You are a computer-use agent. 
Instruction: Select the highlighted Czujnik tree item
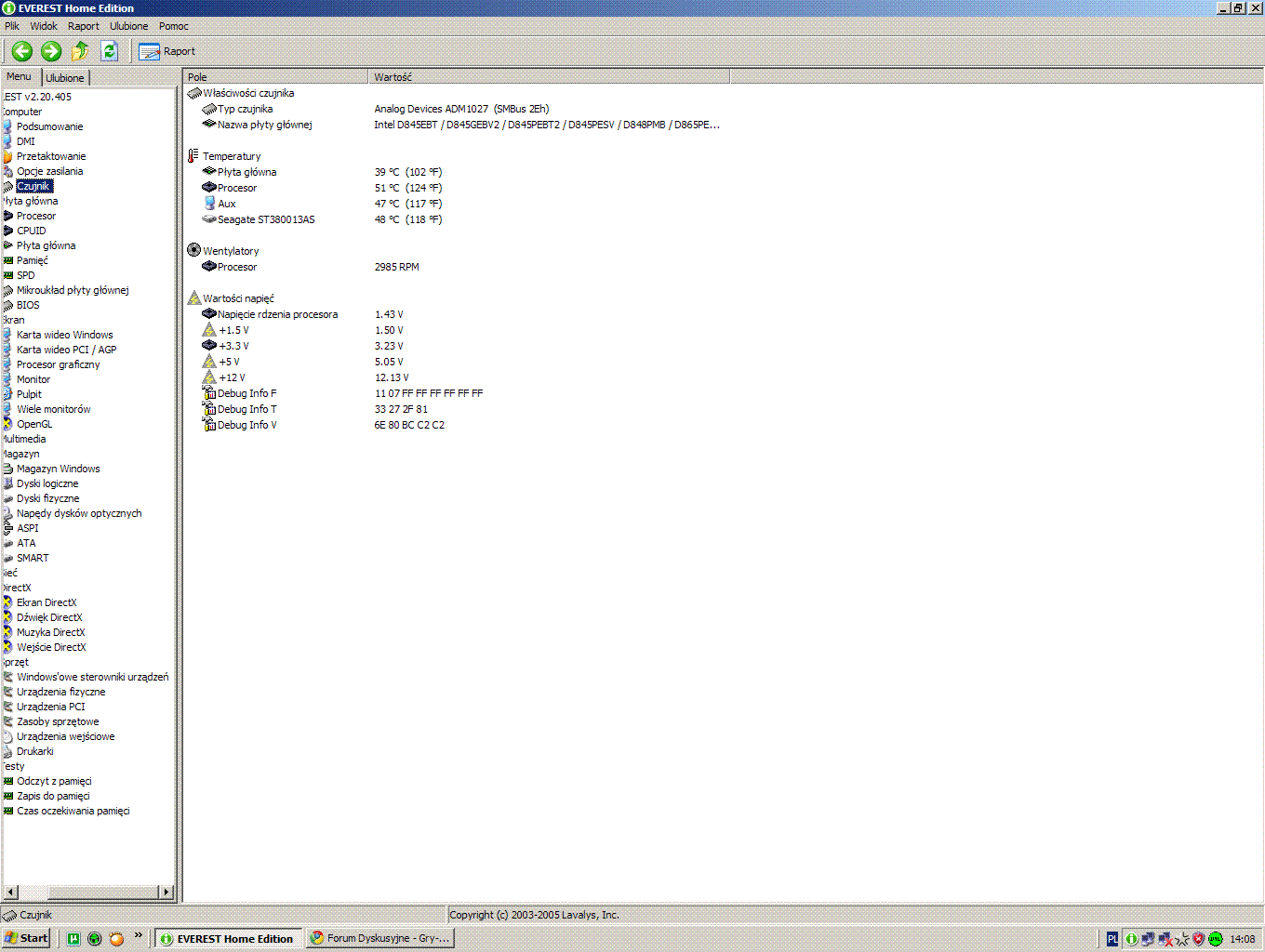[x=33, y=186]
